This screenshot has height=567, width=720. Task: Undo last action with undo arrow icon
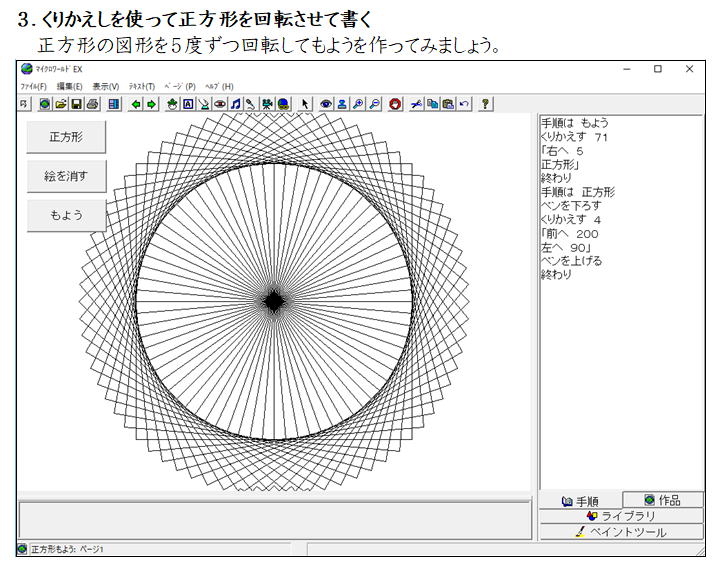click(464, 104)
